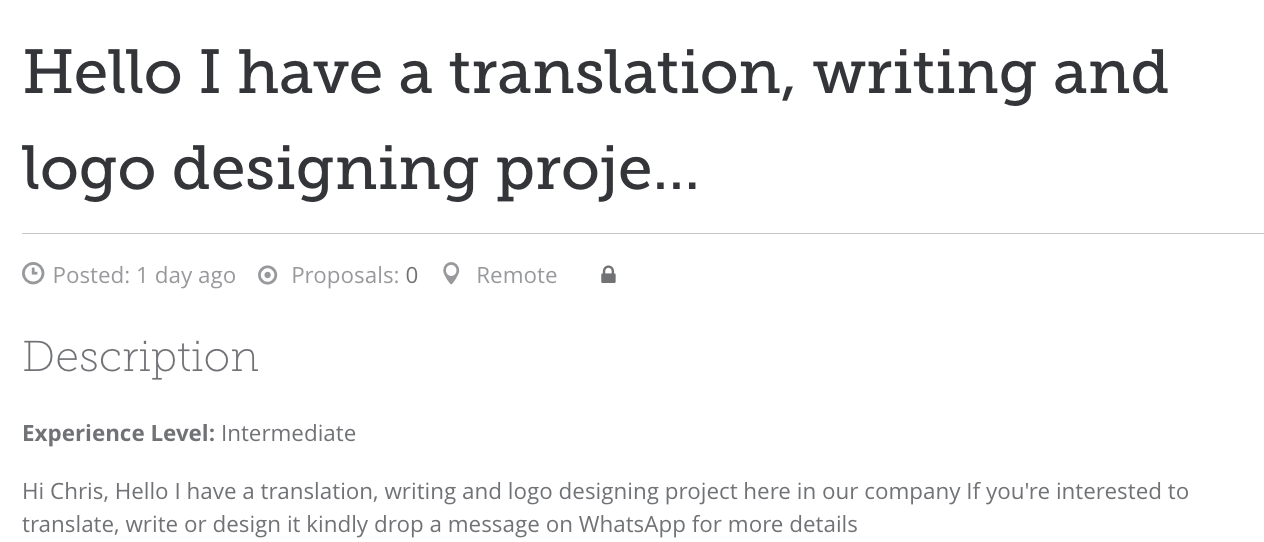Click the padlock icon after Remote
The height and width of the screenshot is (542, 1264).
click(608, 275)
